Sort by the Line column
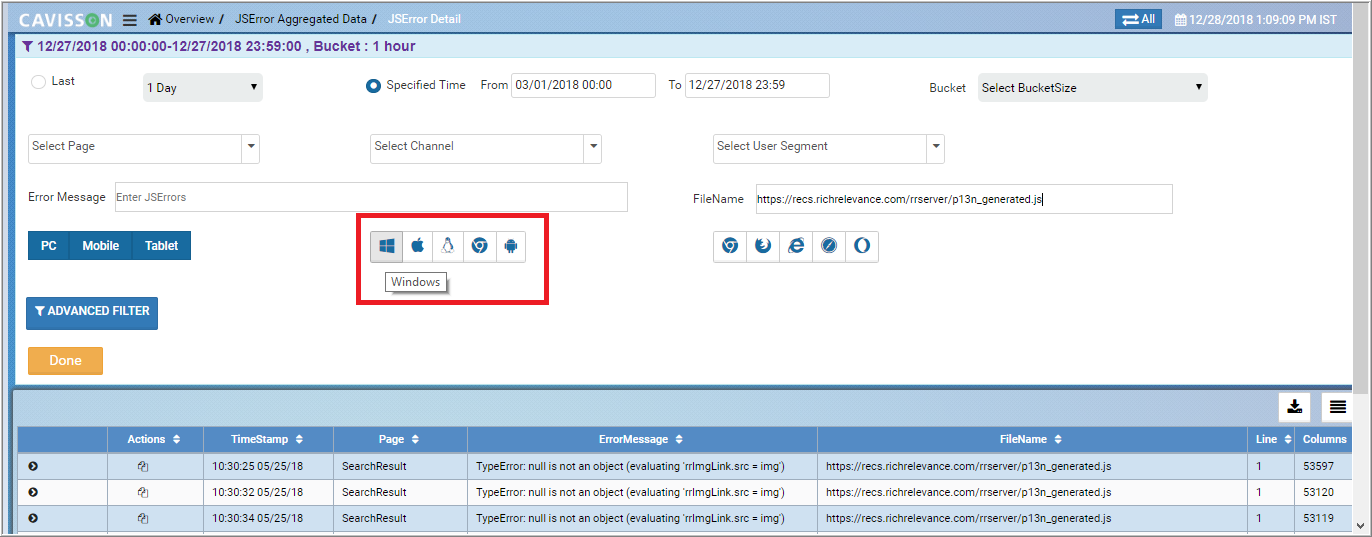Viewport: 1372px width, 537px height. [x=1272, y=440]
